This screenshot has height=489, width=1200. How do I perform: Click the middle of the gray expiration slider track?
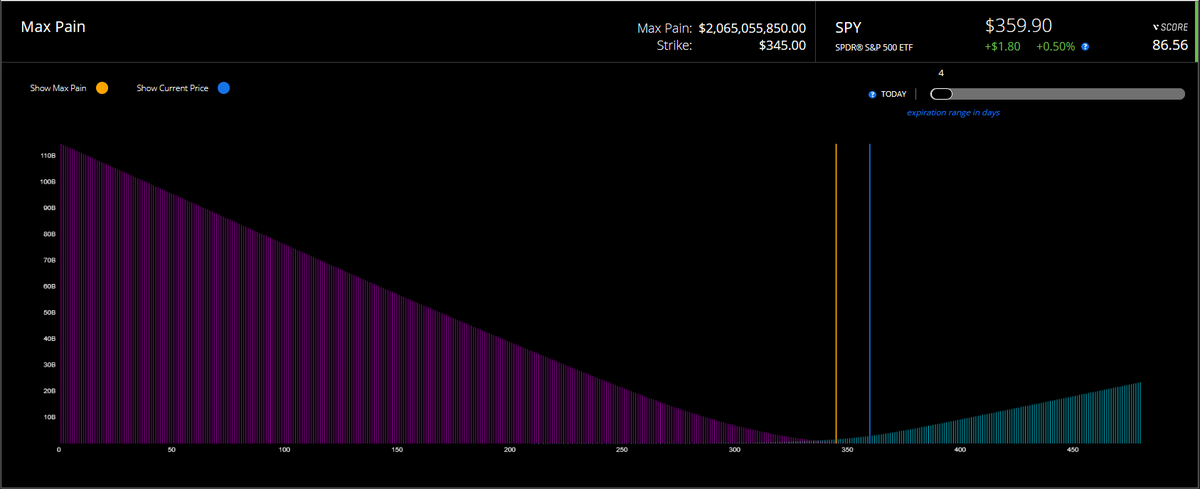[1057, 94]
